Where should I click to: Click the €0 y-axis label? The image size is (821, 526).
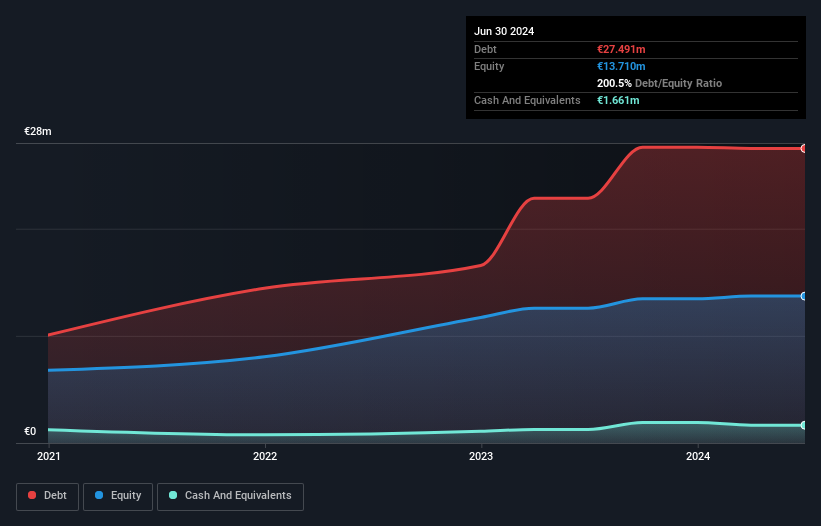coord(30,431)
